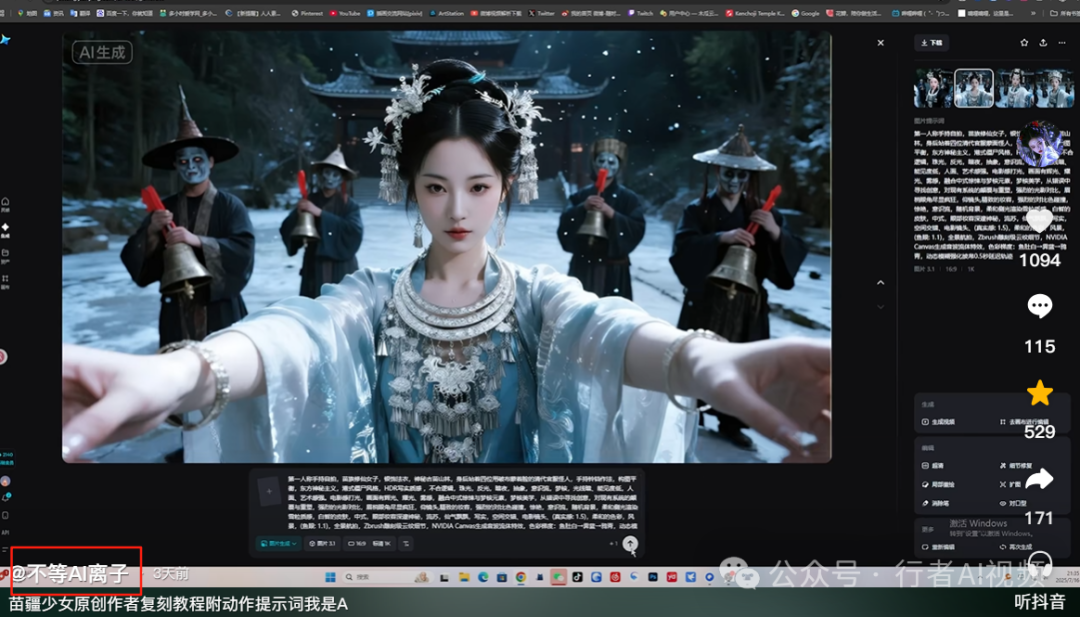The image size is (1080, 617).
Task: Select the first thumbnail in results strip
Action: [932, 88]
